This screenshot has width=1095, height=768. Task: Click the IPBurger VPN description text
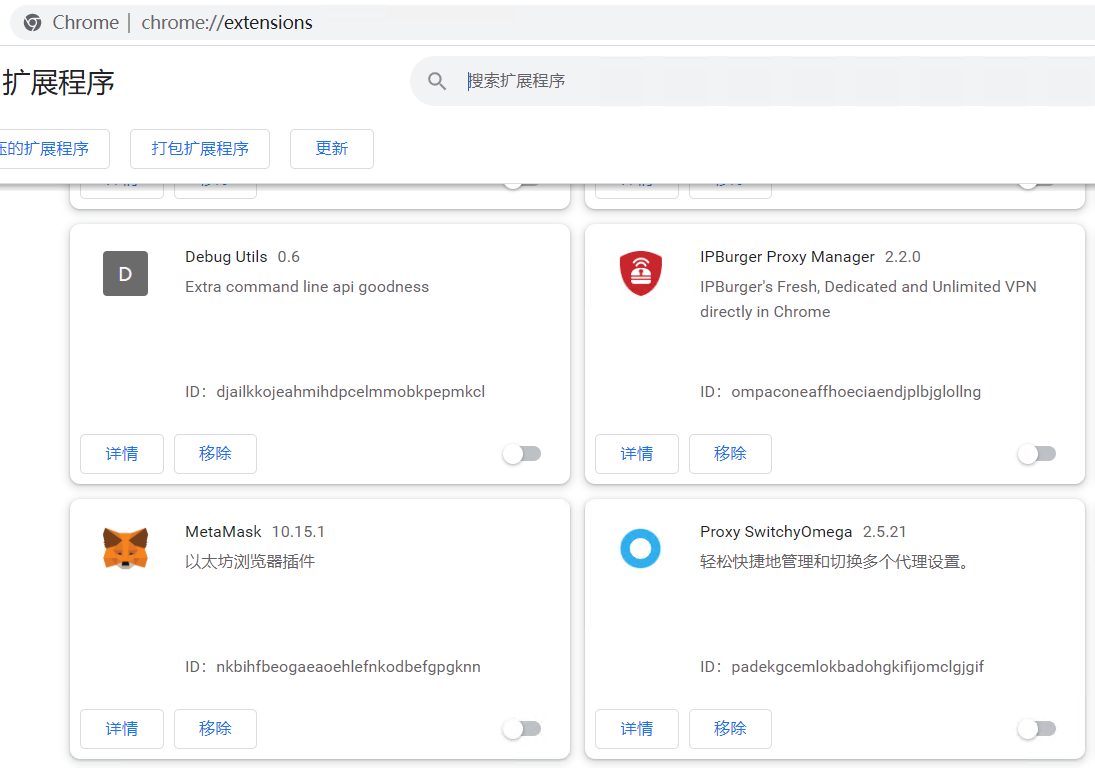tap(868, 300)
